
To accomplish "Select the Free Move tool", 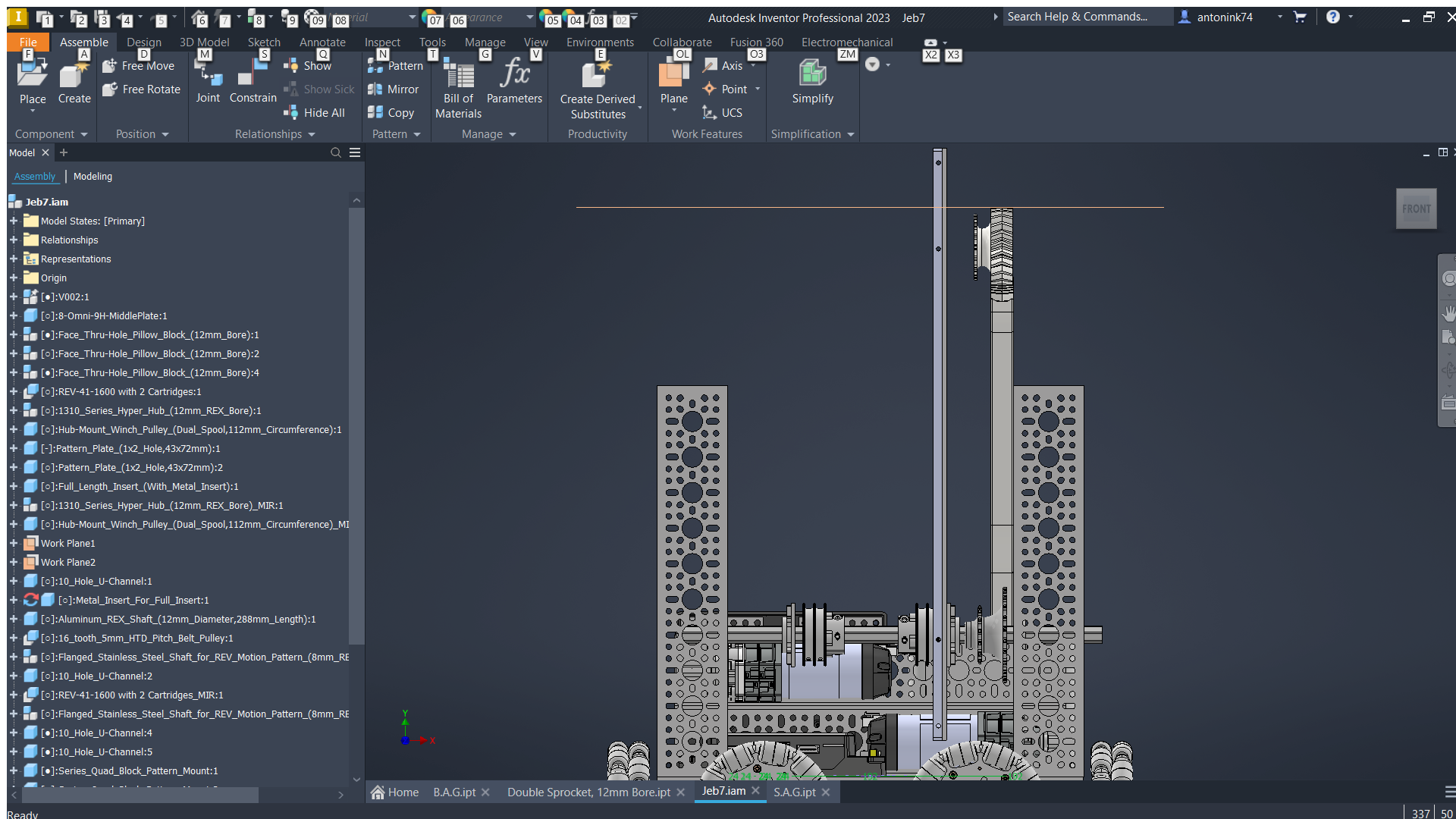I will (x=139, y=66).
